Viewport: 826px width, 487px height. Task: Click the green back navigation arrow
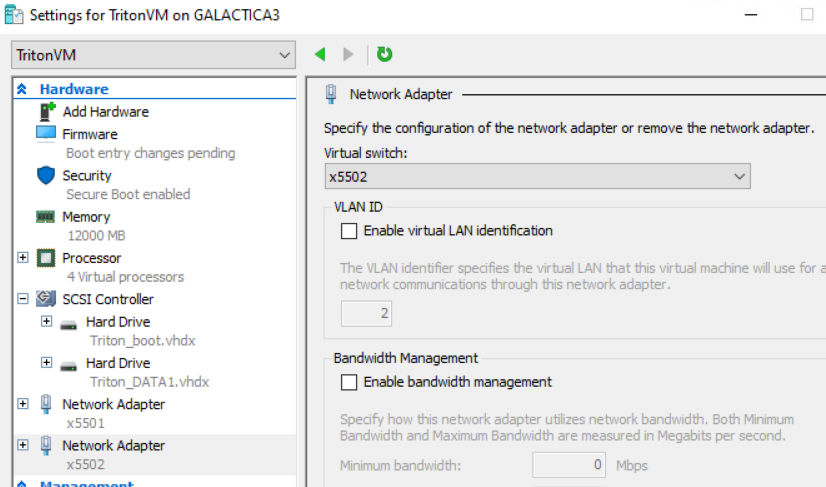[x=320, y=54]
